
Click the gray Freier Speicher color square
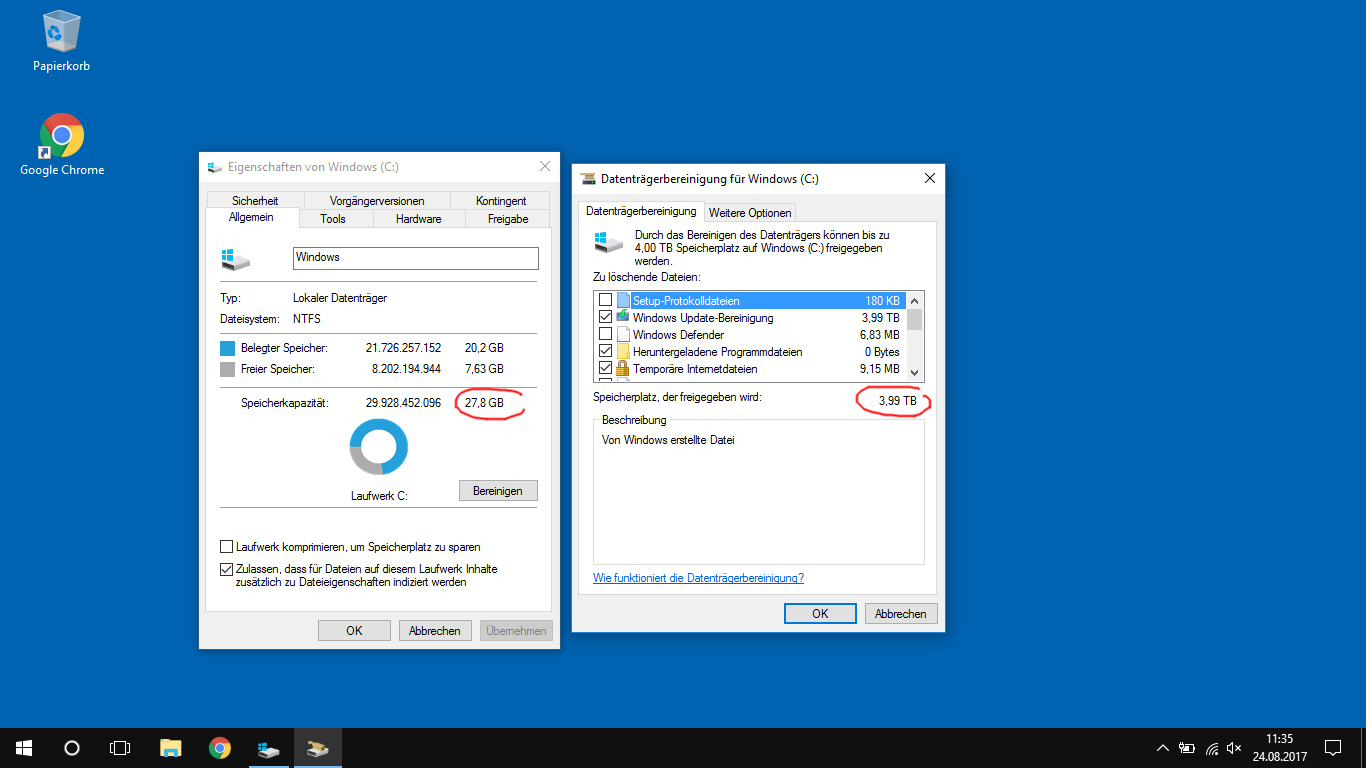(228, 369)
